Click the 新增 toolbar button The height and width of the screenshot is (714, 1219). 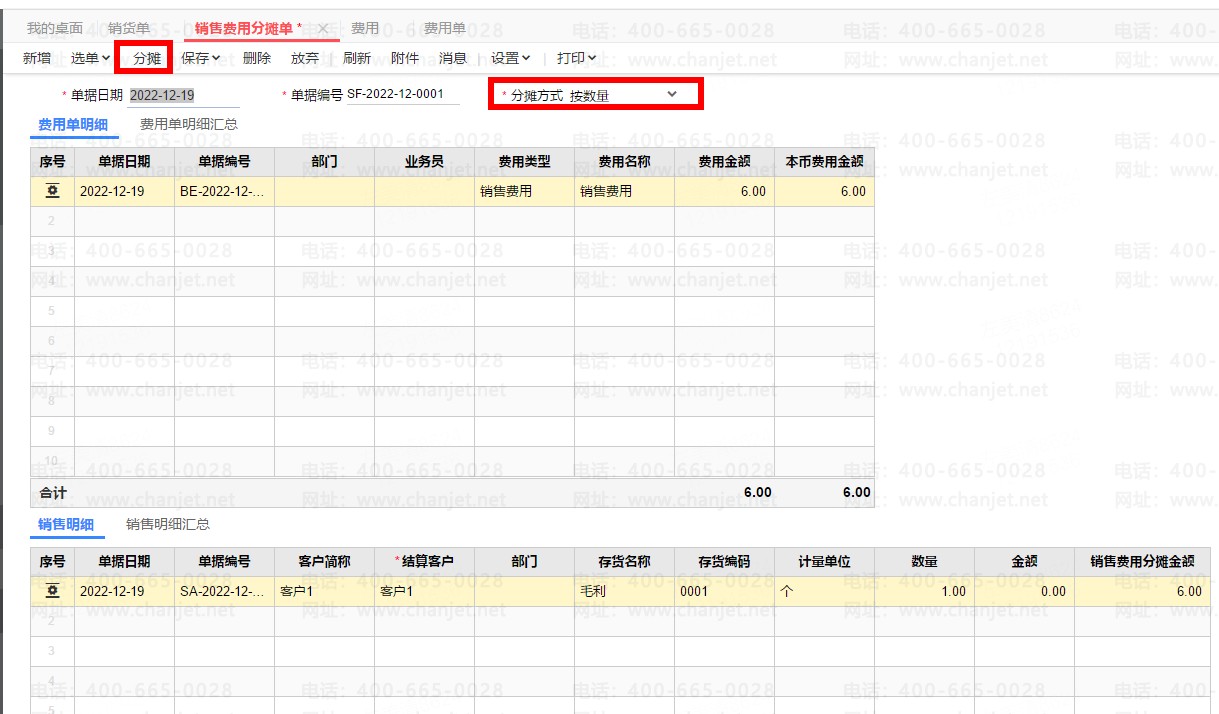37,58
